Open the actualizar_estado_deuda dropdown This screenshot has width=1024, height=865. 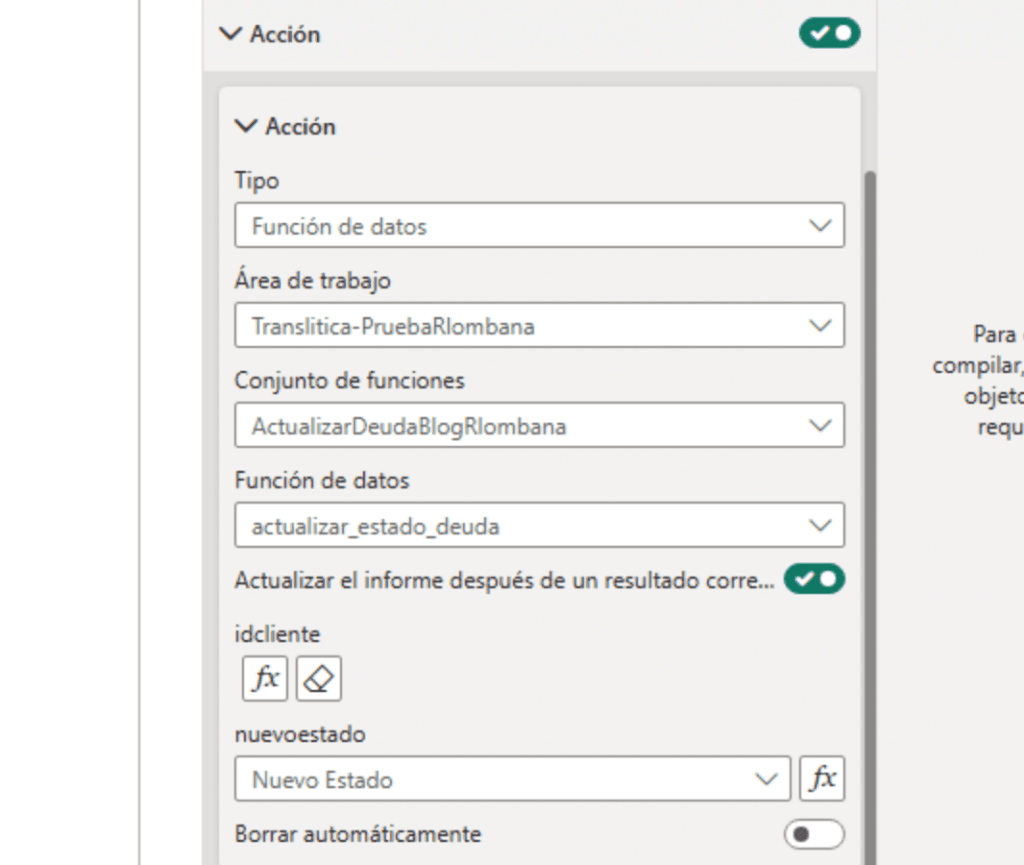539,526
